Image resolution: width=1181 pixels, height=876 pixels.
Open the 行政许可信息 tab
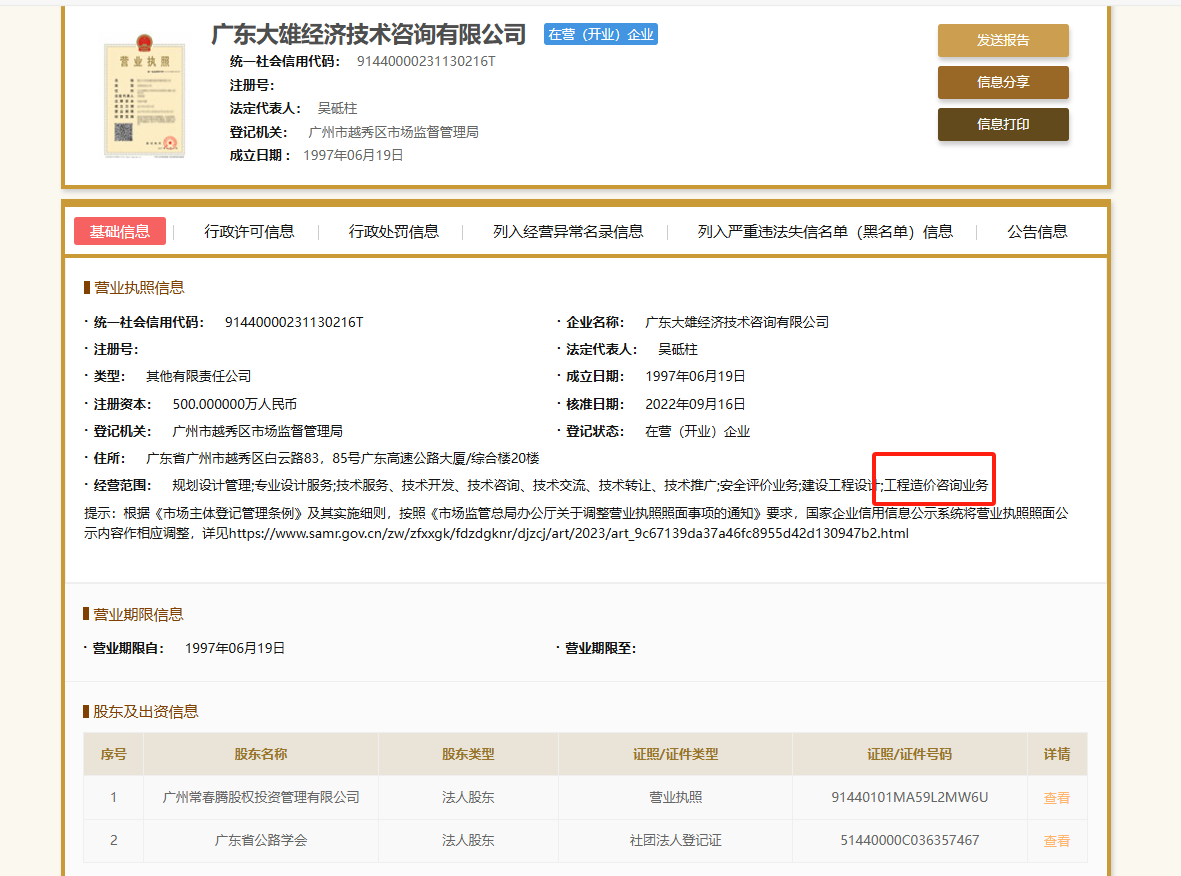(x=247, y=231)
